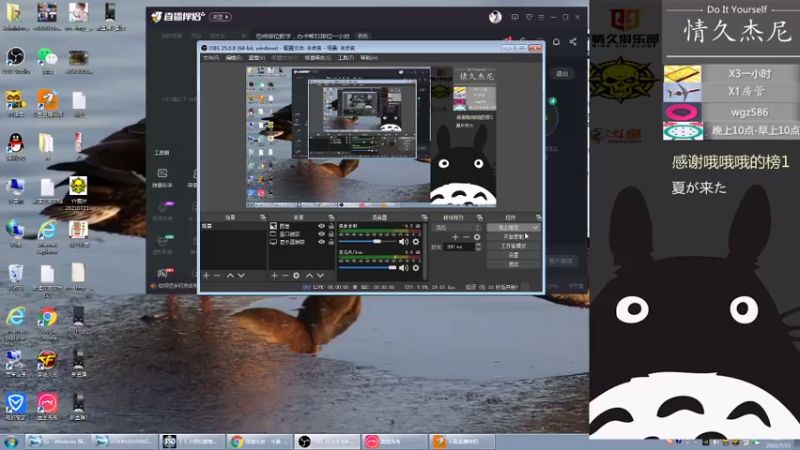Toggle visibility of Image source
Screen dimensions: 800x450
321,226
